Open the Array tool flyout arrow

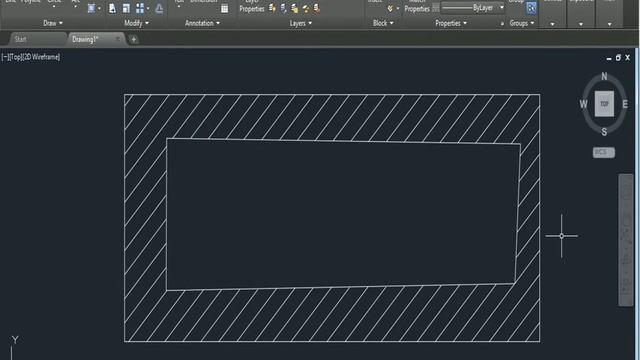coord(148,9)
